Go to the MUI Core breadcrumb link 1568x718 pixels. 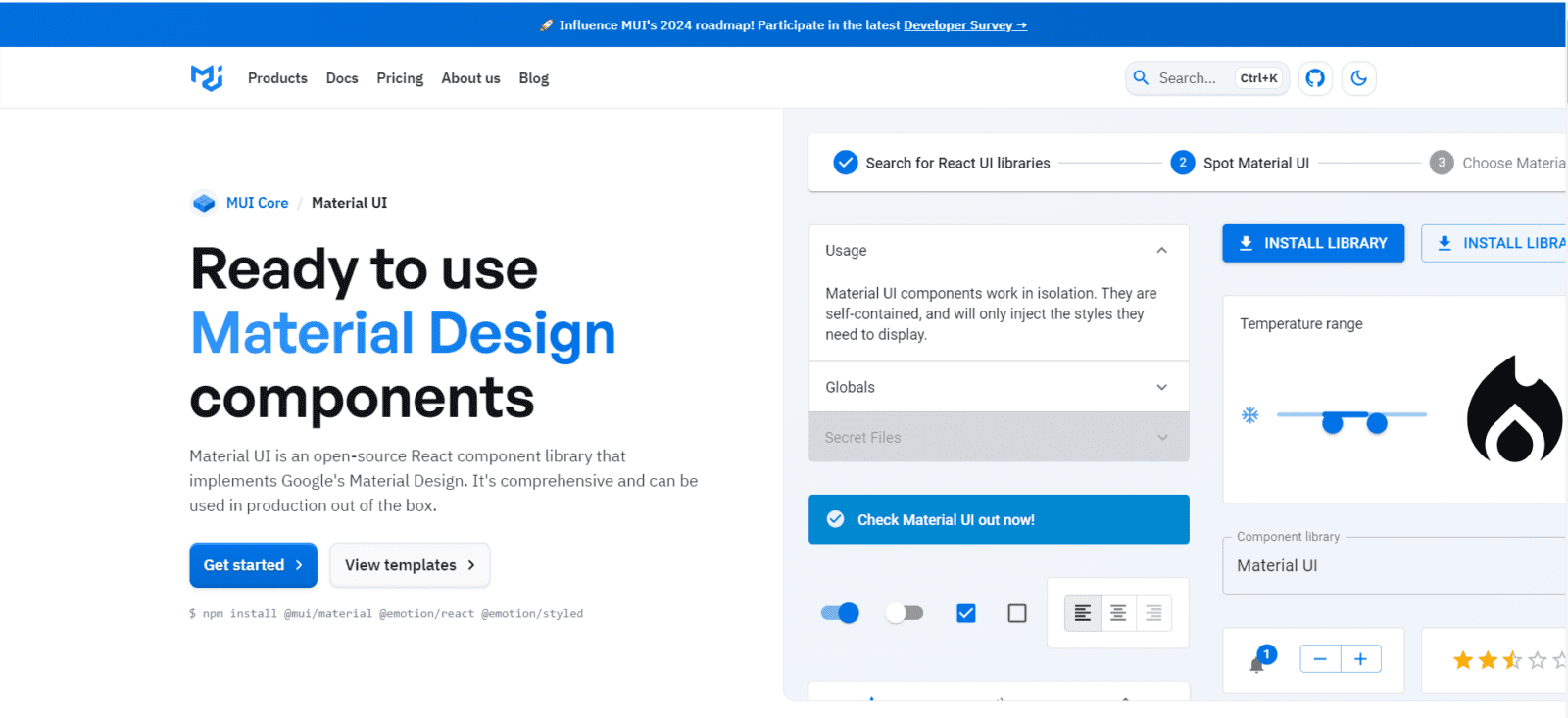click(258, 203)
